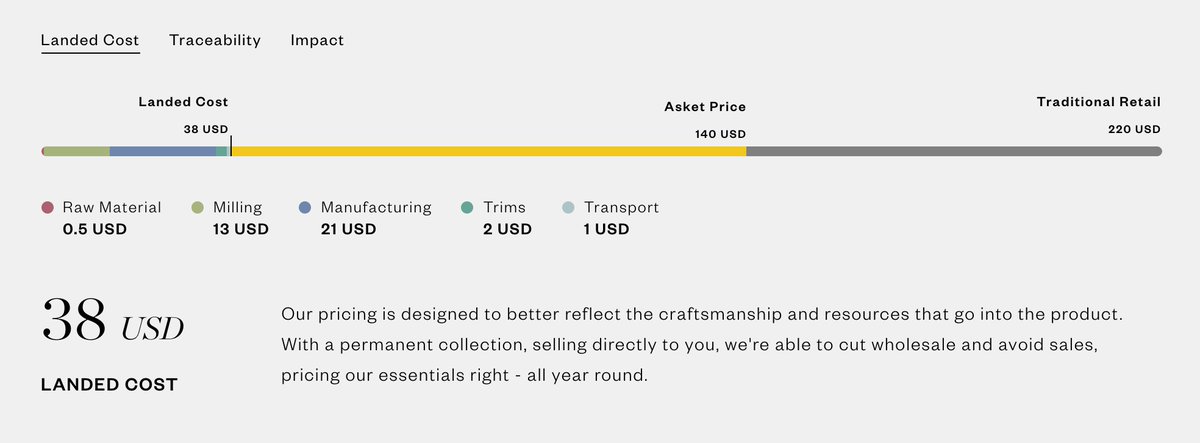Click the Manufacturing blue legend dot
The height and width of the screenshot is (443, 1200).
coord(305,208)
